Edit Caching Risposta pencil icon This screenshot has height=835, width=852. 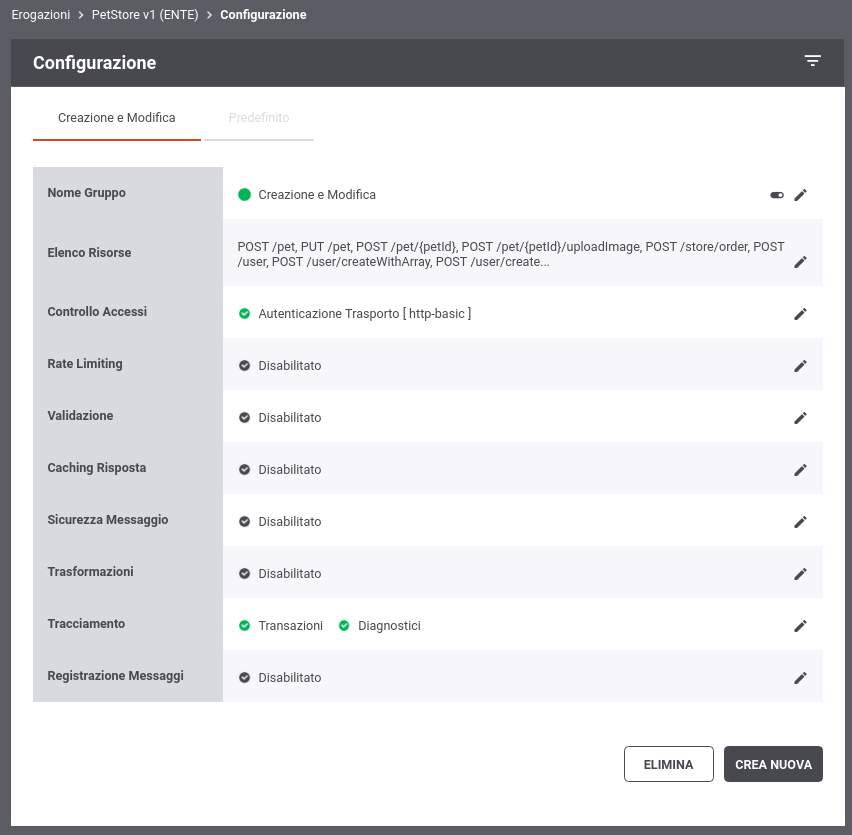pos(800,470)
